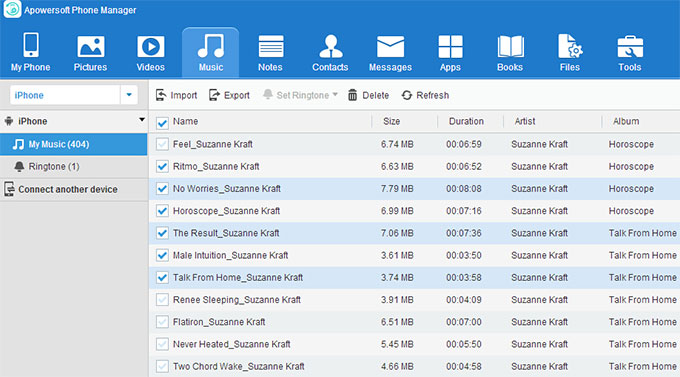Image resolution: width=680 pixels, height=377 pixels.
Task: Open the iPhone device combo box arrow
Action: tap(129, 95)
